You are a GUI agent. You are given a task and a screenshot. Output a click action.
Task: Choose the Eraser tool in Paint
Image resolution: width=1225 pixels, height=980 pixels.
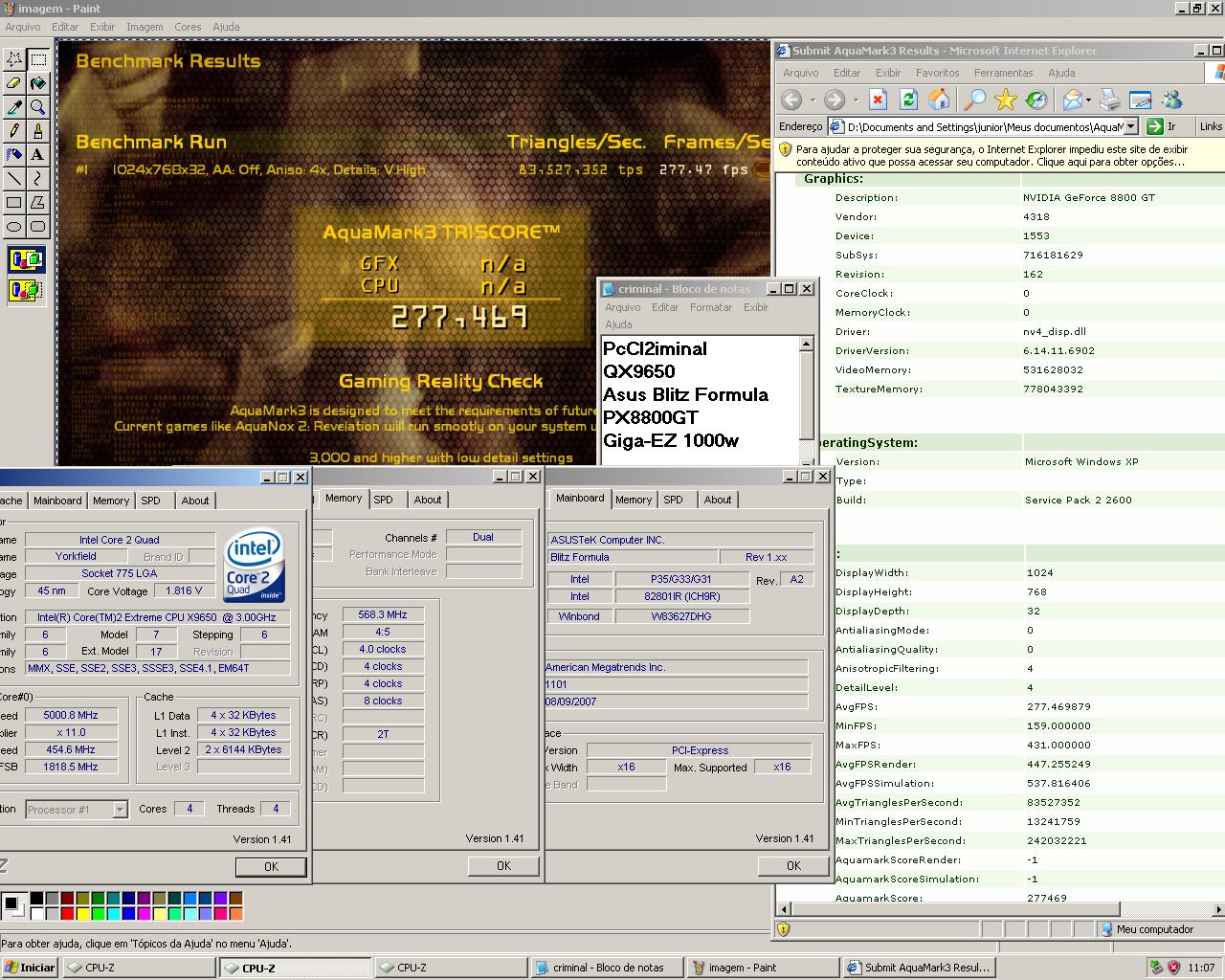(x=14, y=84)
